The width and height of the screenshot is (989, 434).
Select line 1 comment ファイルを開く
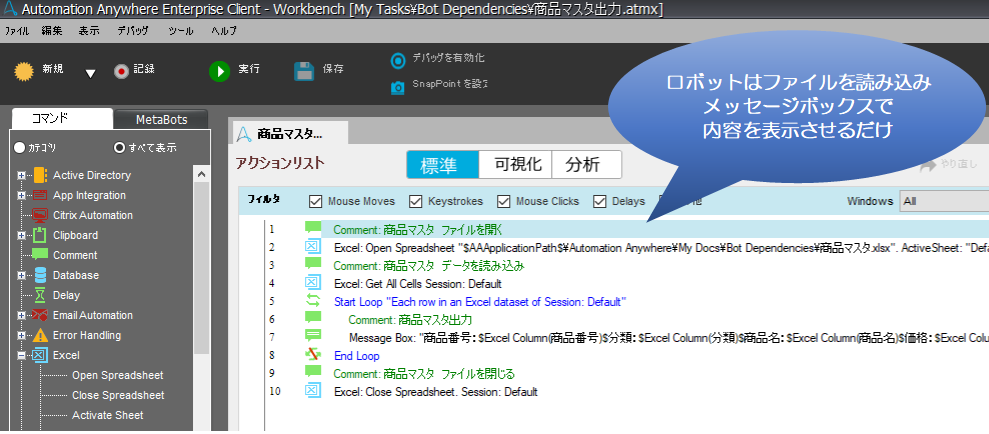click(x=418, y=230)
